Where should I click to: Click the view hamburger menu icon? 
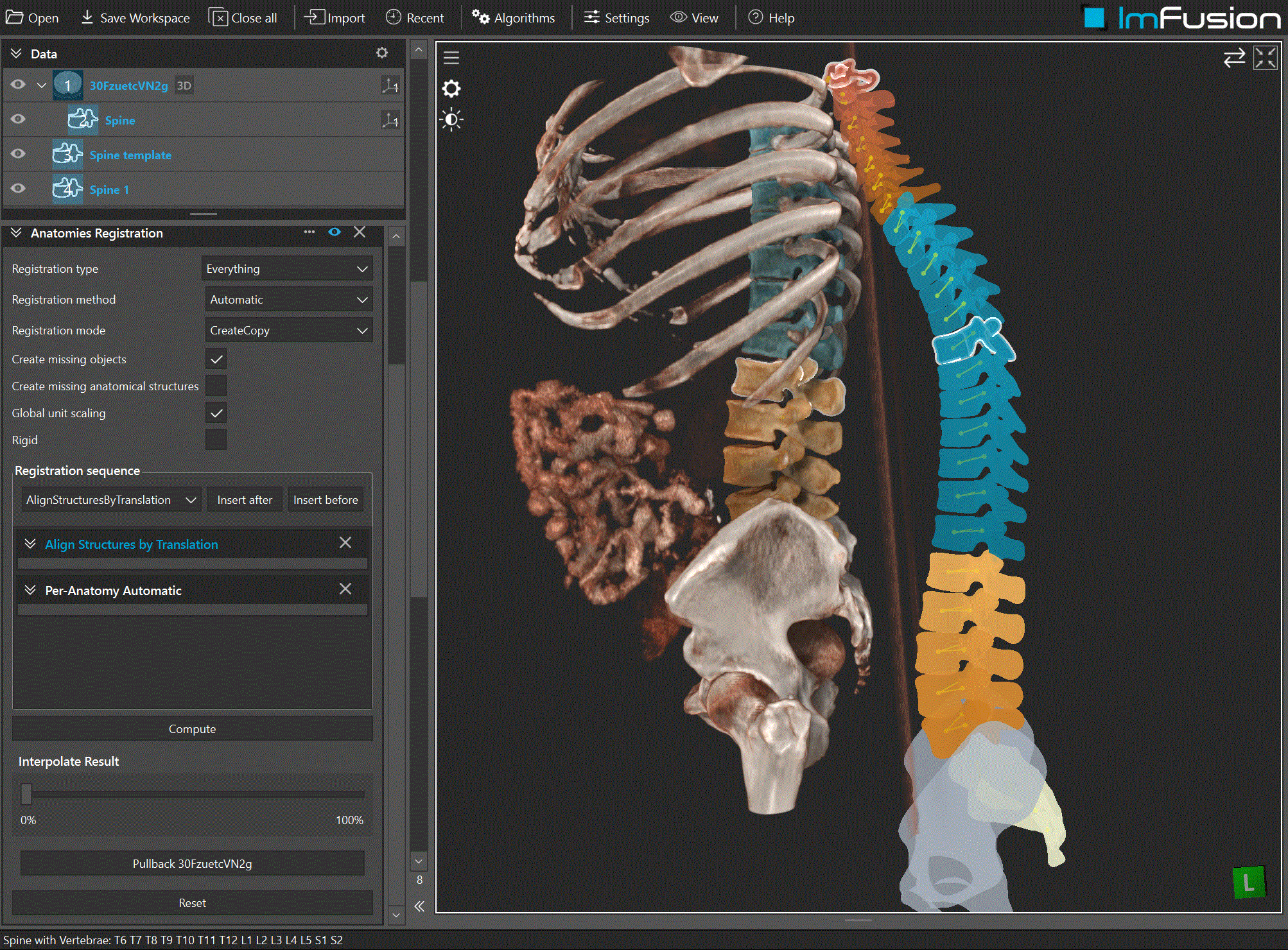[451, 58]
